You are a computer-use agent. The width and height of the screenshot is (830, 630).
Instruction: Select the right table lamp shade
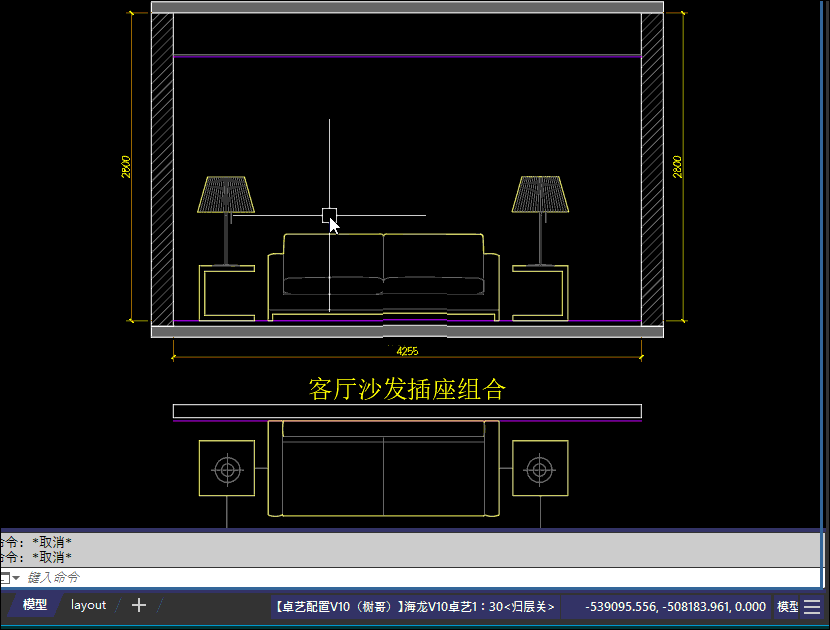pyautogui.click(x=541, y=195)
